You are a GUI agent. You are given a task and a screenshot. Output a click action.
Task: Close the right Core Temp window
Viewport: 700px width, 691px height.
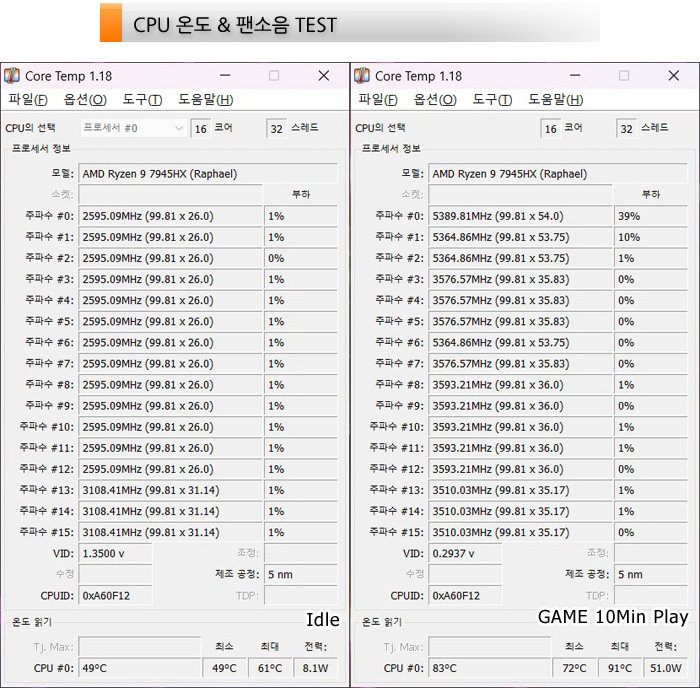[x=674, y=75]
